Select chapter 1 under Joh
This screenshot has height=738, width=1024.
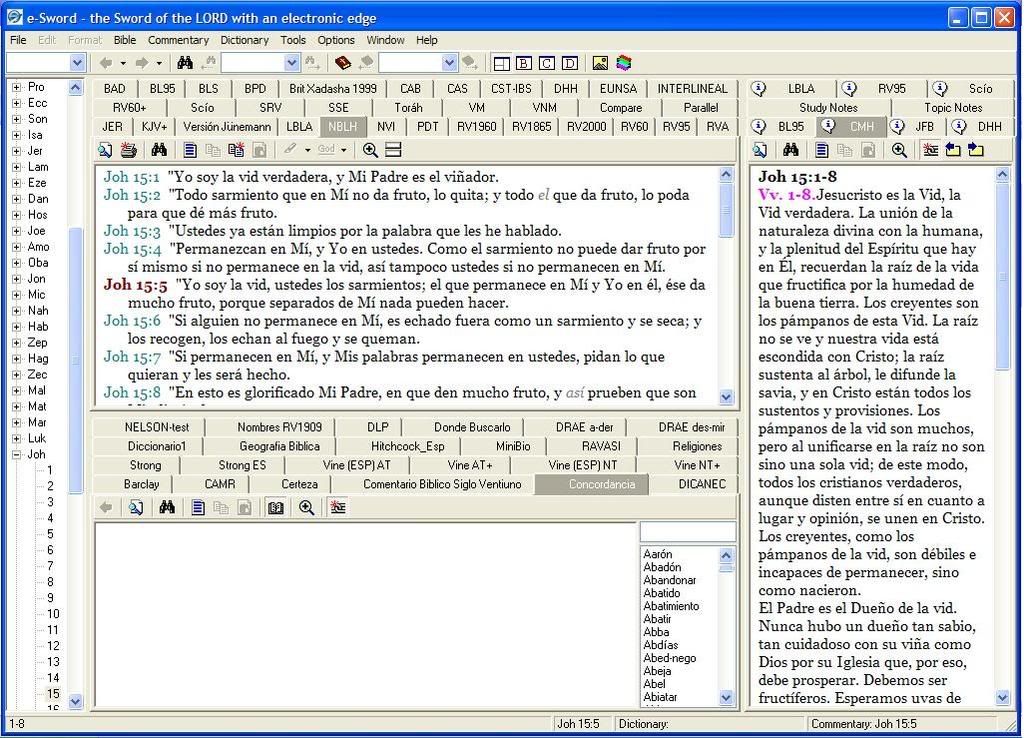tap(50, 470)
